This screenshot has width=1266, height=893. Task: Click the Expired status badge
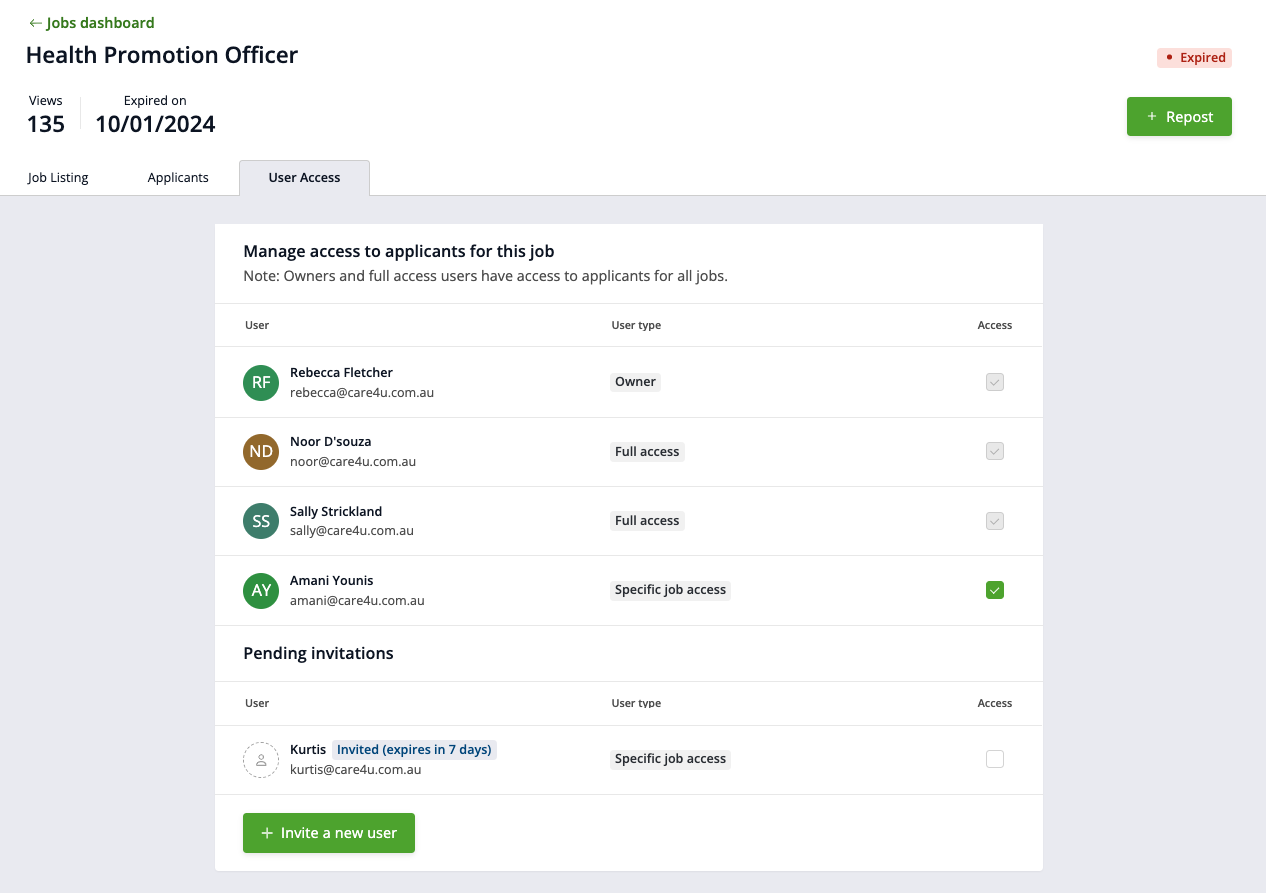(1194, 58)
